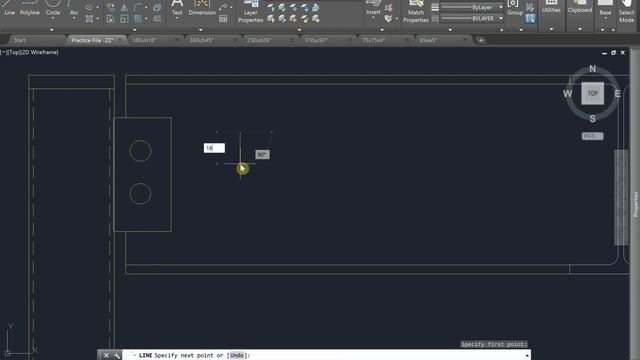Expand the Layers panel flyout
Screen dimensions: 640x360
pyautogui.click(x=299, y=30)
